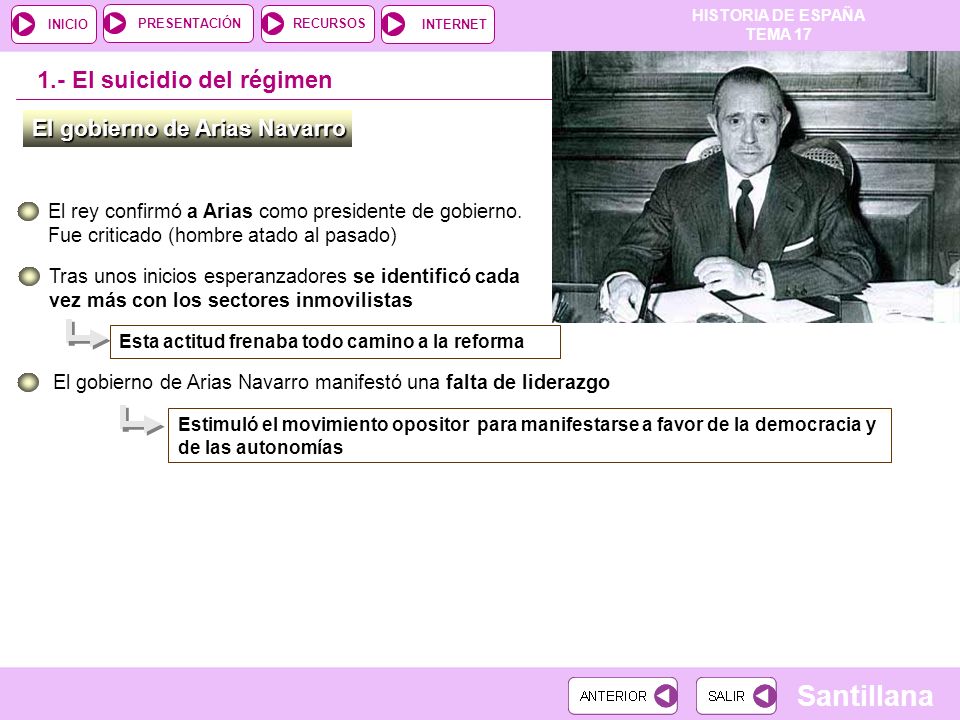Image resolution: width=960 pixels, height=720 pixels.
Task: Open the RECURSOS menu label
Action: (x=329, y=23)
